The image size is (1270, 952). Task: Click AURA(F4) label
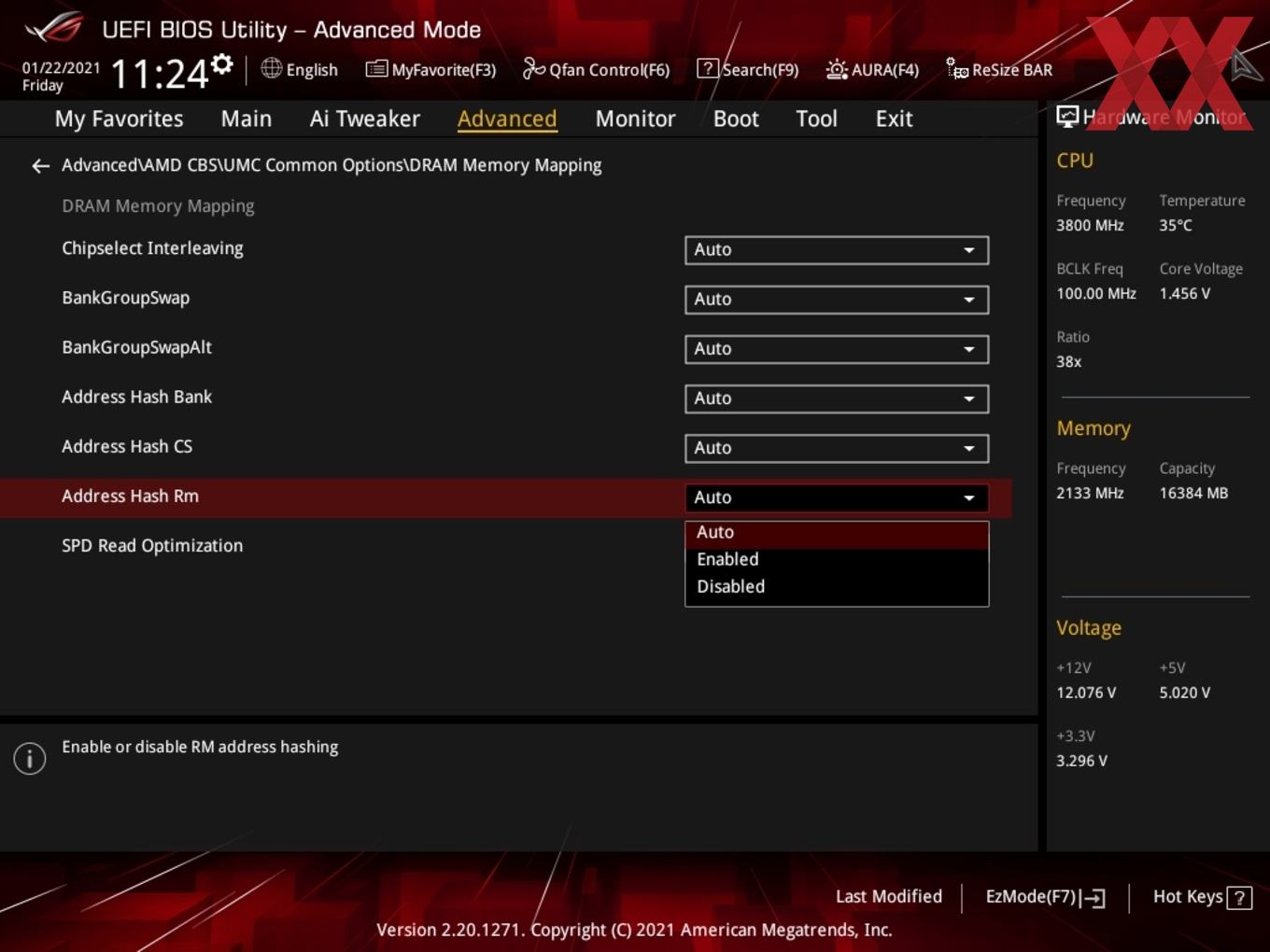tap(885, 70)
